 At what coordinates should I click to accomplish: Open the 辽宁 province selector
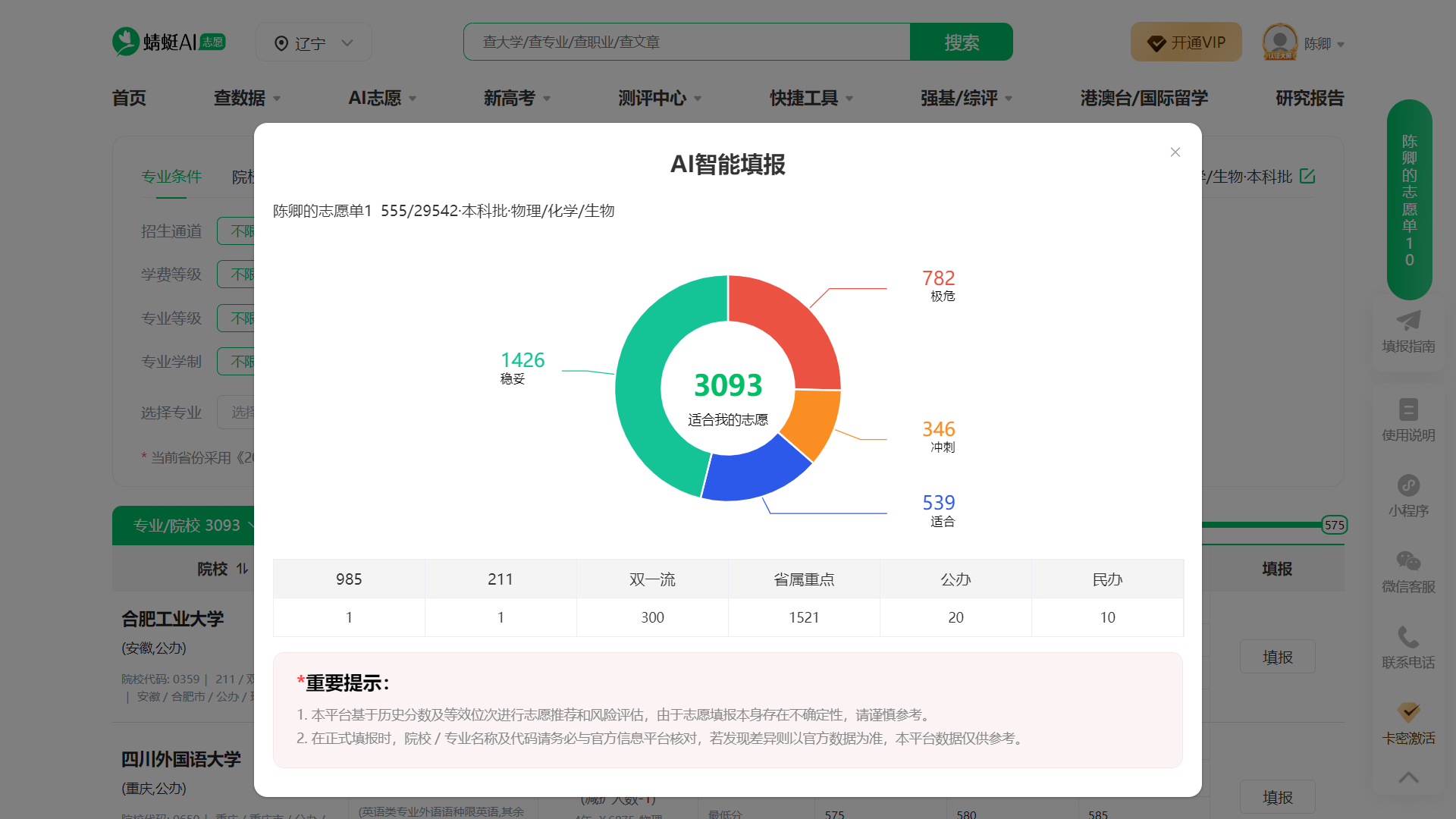313,42
